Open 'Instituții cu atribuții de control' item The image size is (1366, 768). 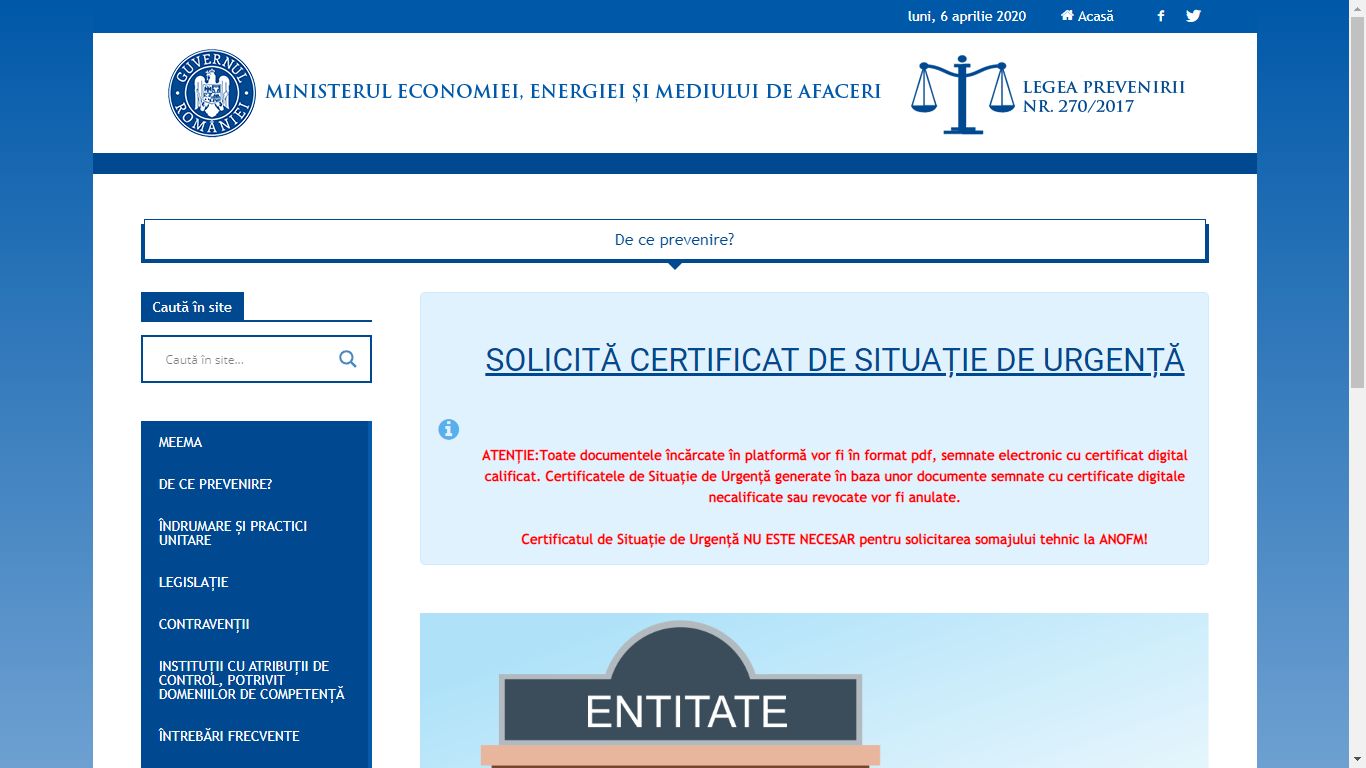(x=255, y=680)
